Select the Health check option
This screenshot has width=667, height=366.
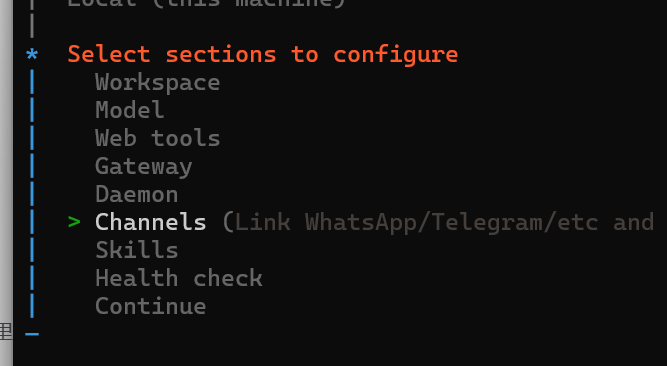click(179, 278)
